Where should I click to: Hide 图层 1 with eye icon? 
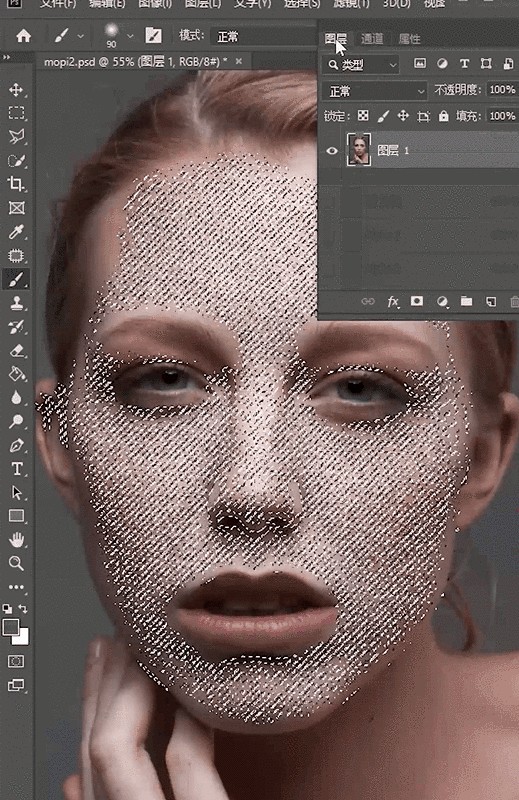pos(332,151)
